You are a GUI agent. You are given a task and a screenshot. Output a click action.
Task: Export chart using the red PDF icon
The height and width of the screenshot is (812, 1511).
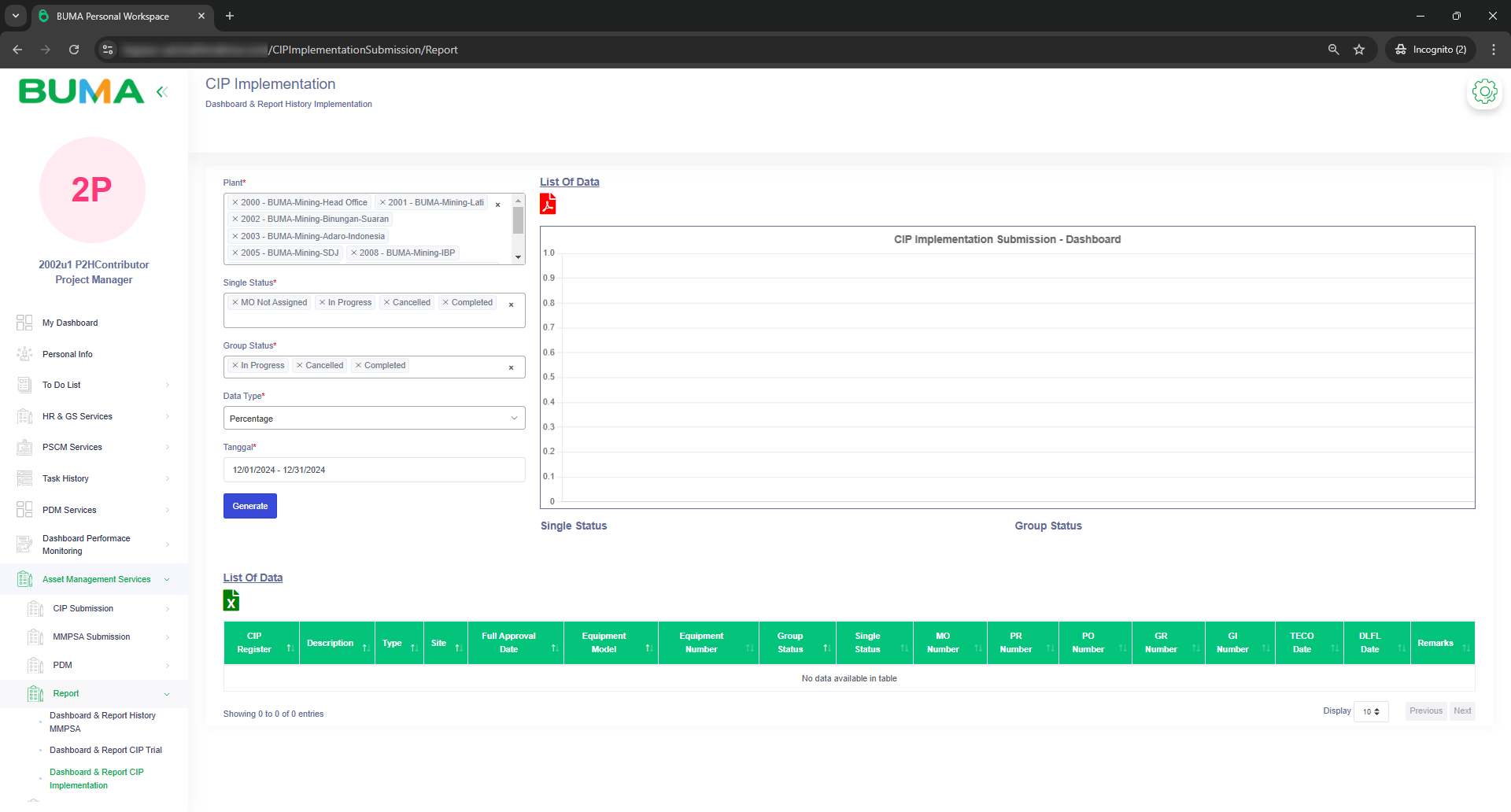pyautogui.click(x=548, y=205)
